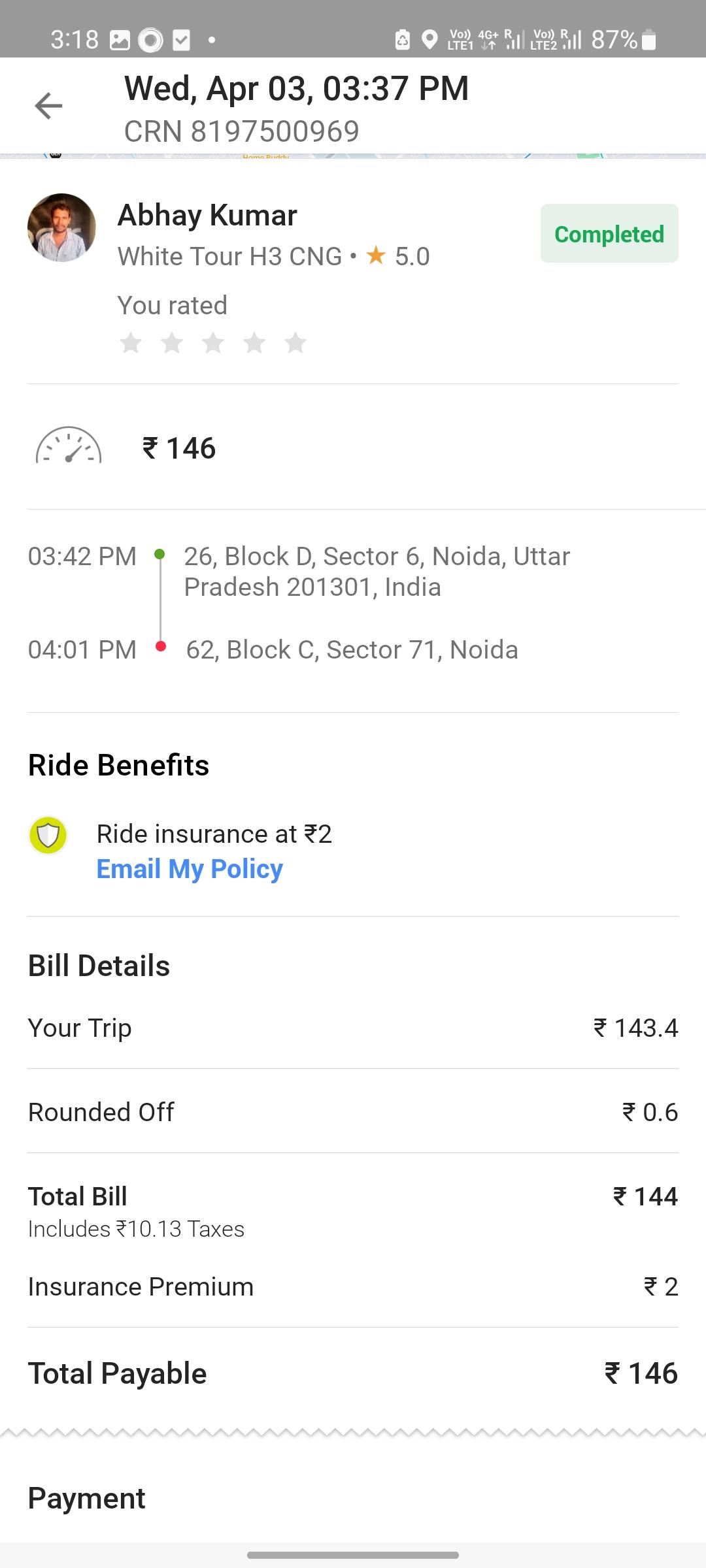Tap the fare meter speedometer icon
The image size is (706, 1568).
pyautogui.click(x=69, y=446)
